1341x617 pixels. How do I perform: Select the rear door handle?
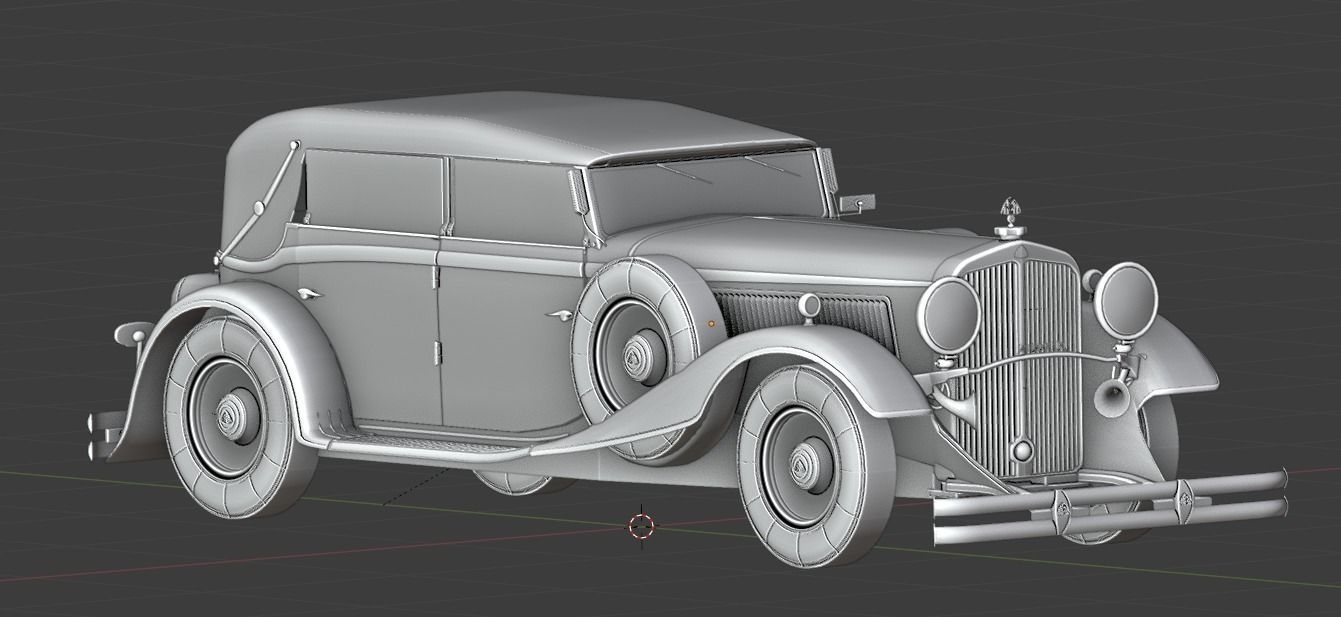[310, 293]
